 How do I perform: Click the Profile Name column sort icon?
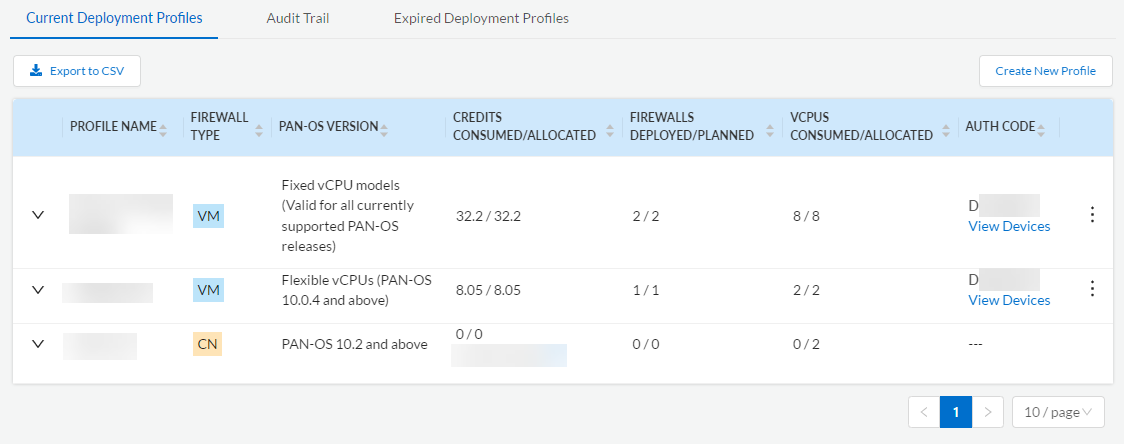coord(163,128)
